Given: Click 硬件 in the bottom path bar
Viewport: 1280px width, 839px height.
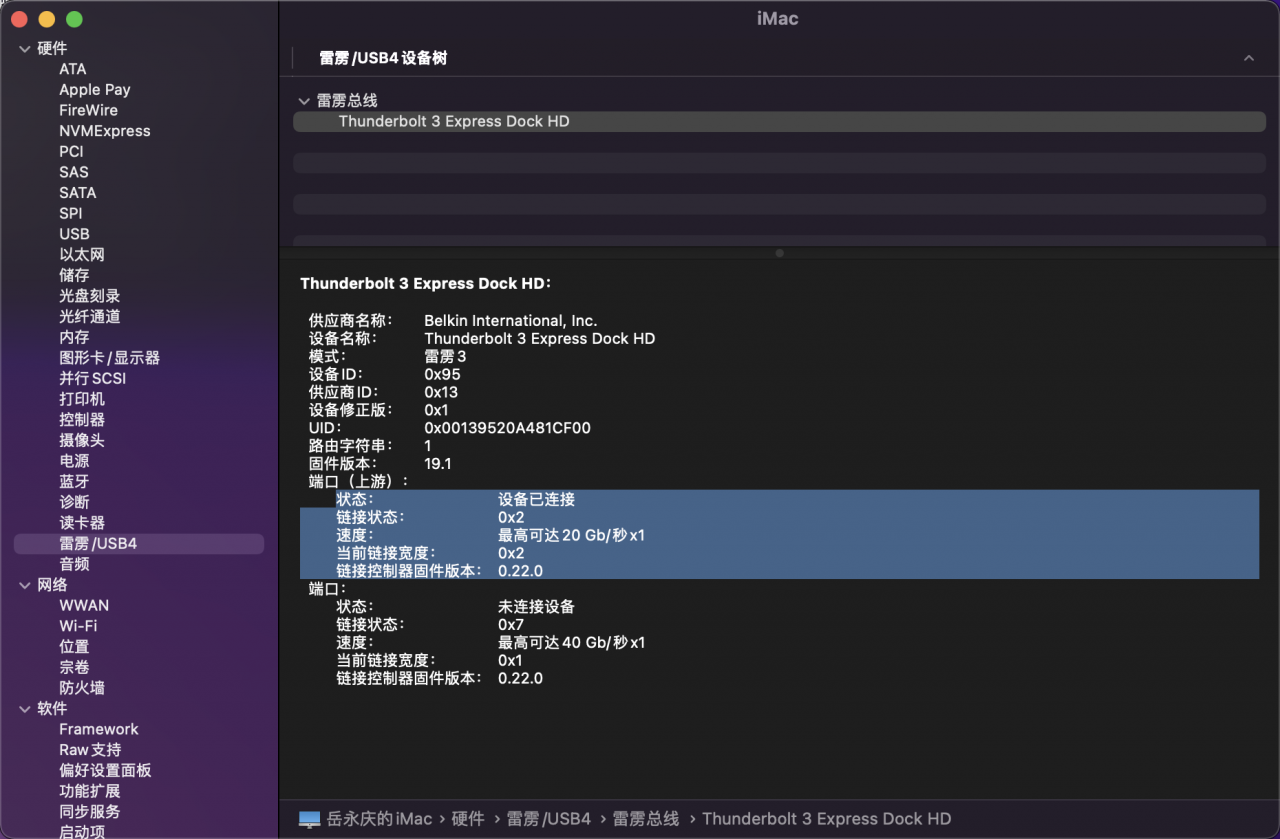Looking at the screenshot, I should [x=468, y=819].
